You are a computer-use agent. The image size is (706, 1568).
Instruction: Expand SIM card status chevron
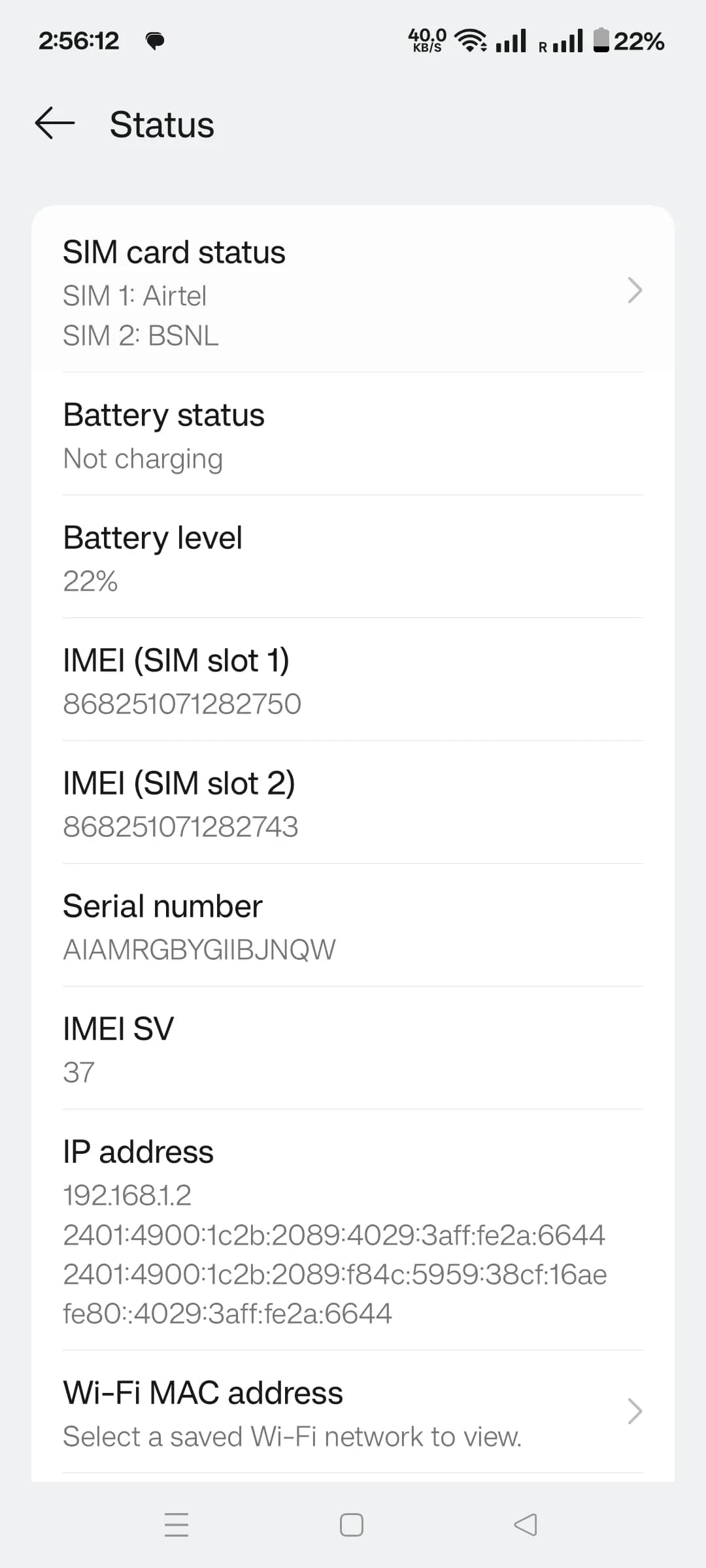[634, 290]
